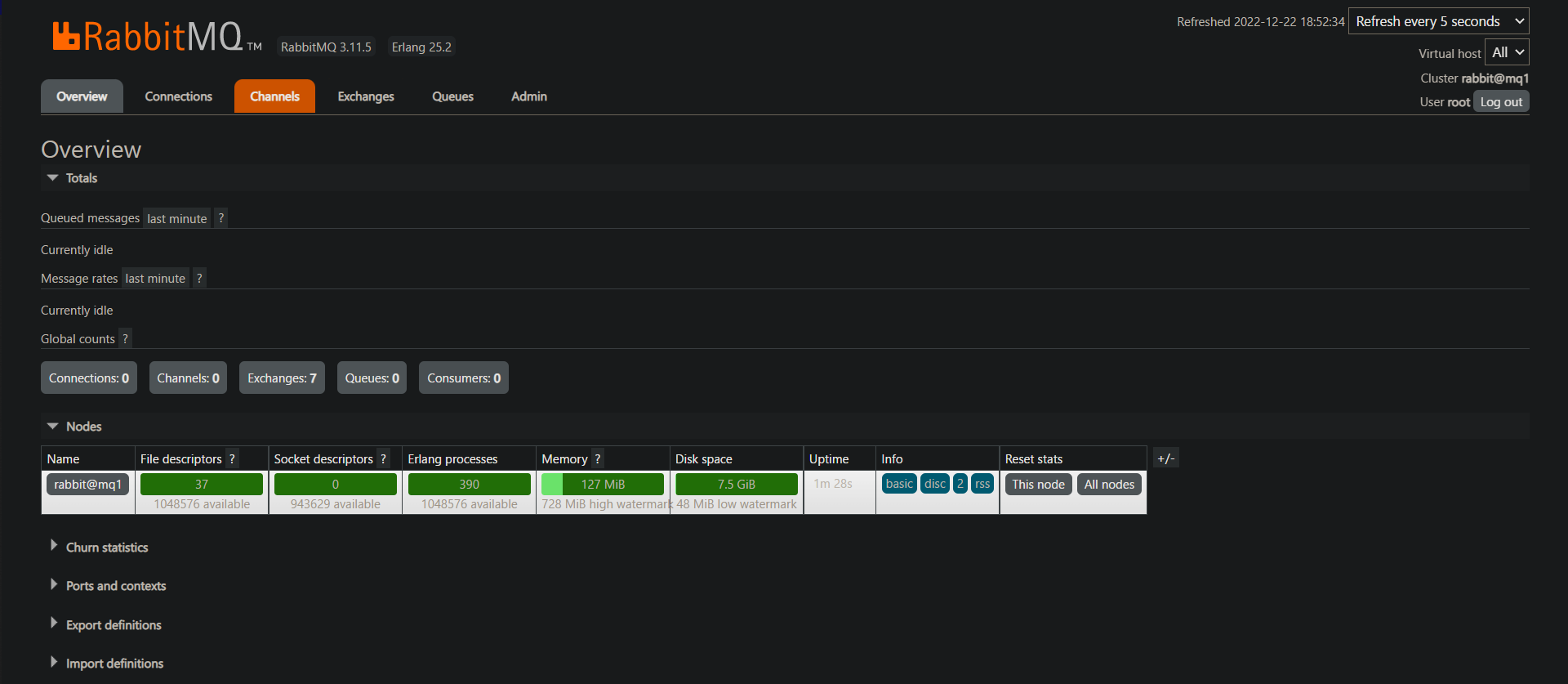This screenshot has width=1568, height=684.
Task: Click the Refreshed timestamp text
Action: [x=1260, y=21]
